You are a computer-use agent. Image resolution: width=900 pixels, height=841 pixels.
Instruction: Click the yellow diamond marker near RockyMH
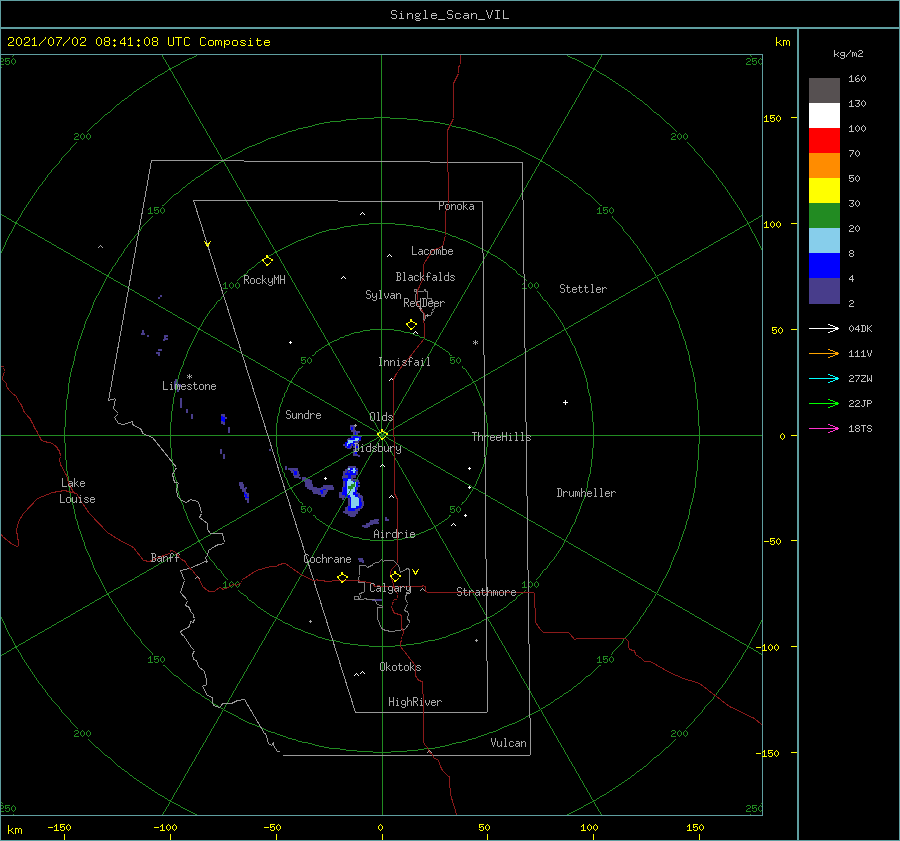coord(267,261)
